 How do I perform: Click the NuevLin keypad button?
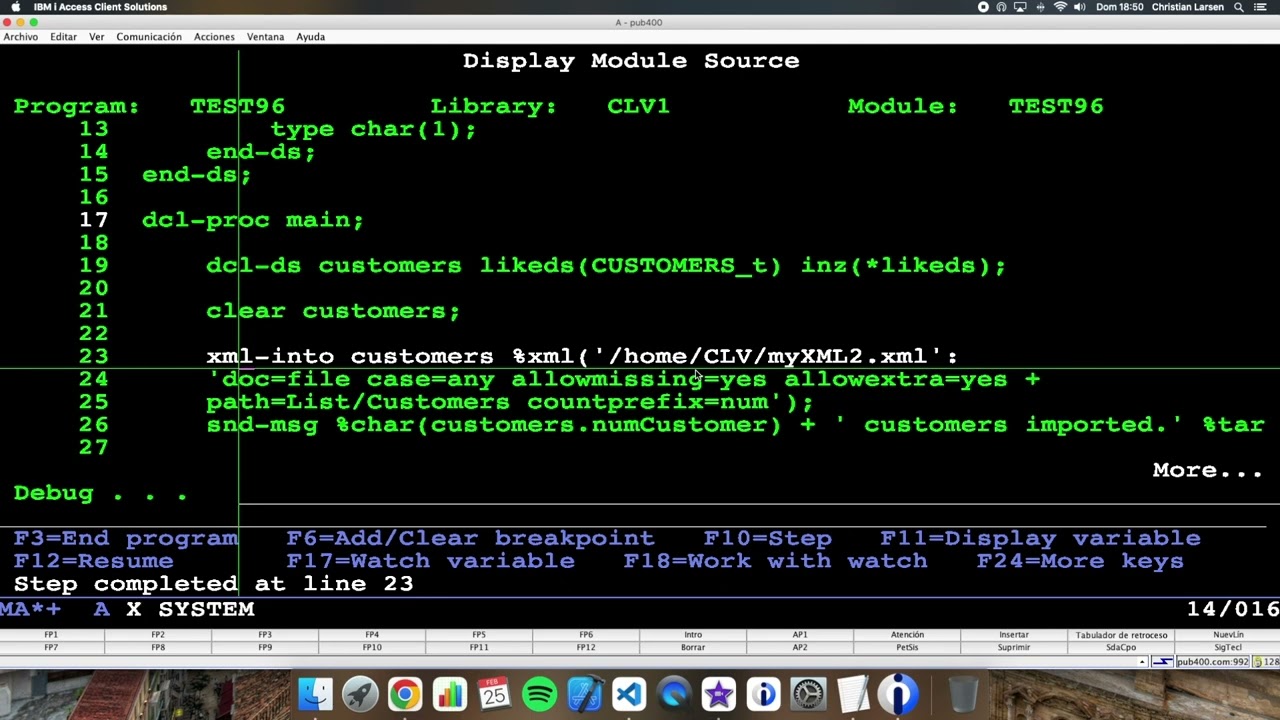pyautogui.click(x=1228, y=634)
